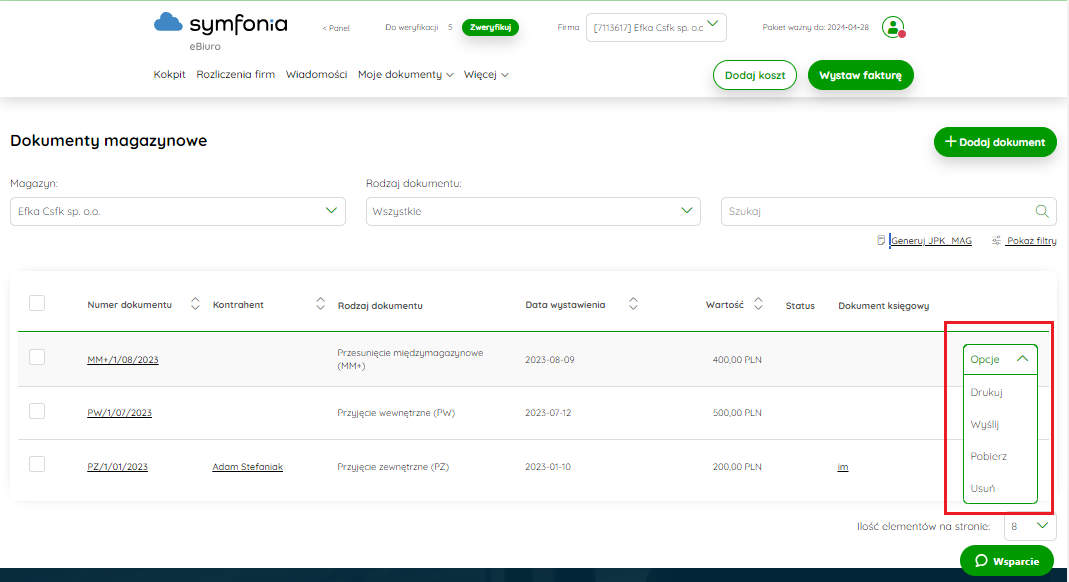Sort by Data wystawienia arrows
Image resolution: width=1069 pixels, height=582 pixels.
click(x=633, y=304)
